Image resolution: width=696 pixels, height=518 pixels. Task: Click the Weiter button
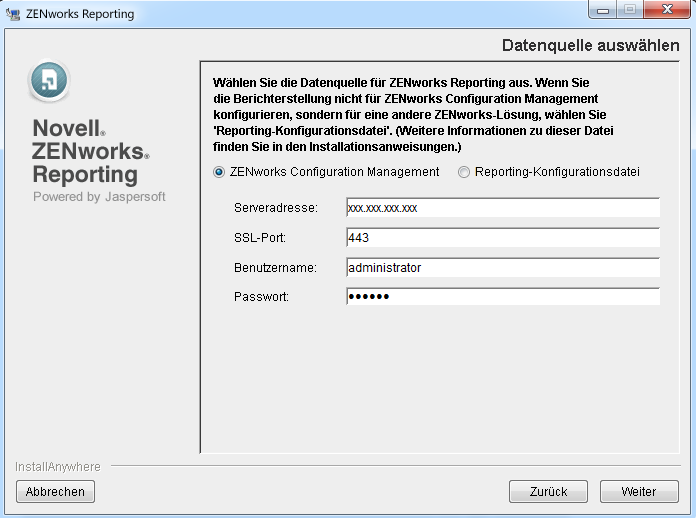[x=639, y=491]
